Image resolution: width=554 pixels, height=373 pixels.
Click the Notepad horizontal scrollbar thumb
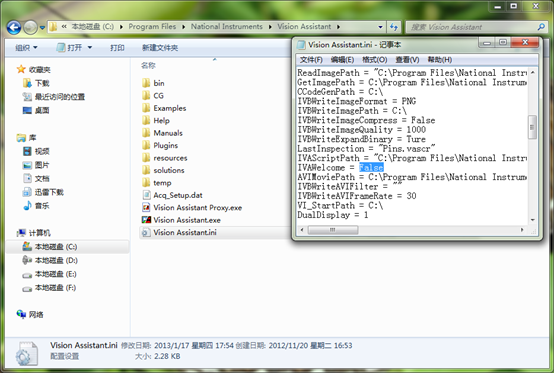pos(333,230)
